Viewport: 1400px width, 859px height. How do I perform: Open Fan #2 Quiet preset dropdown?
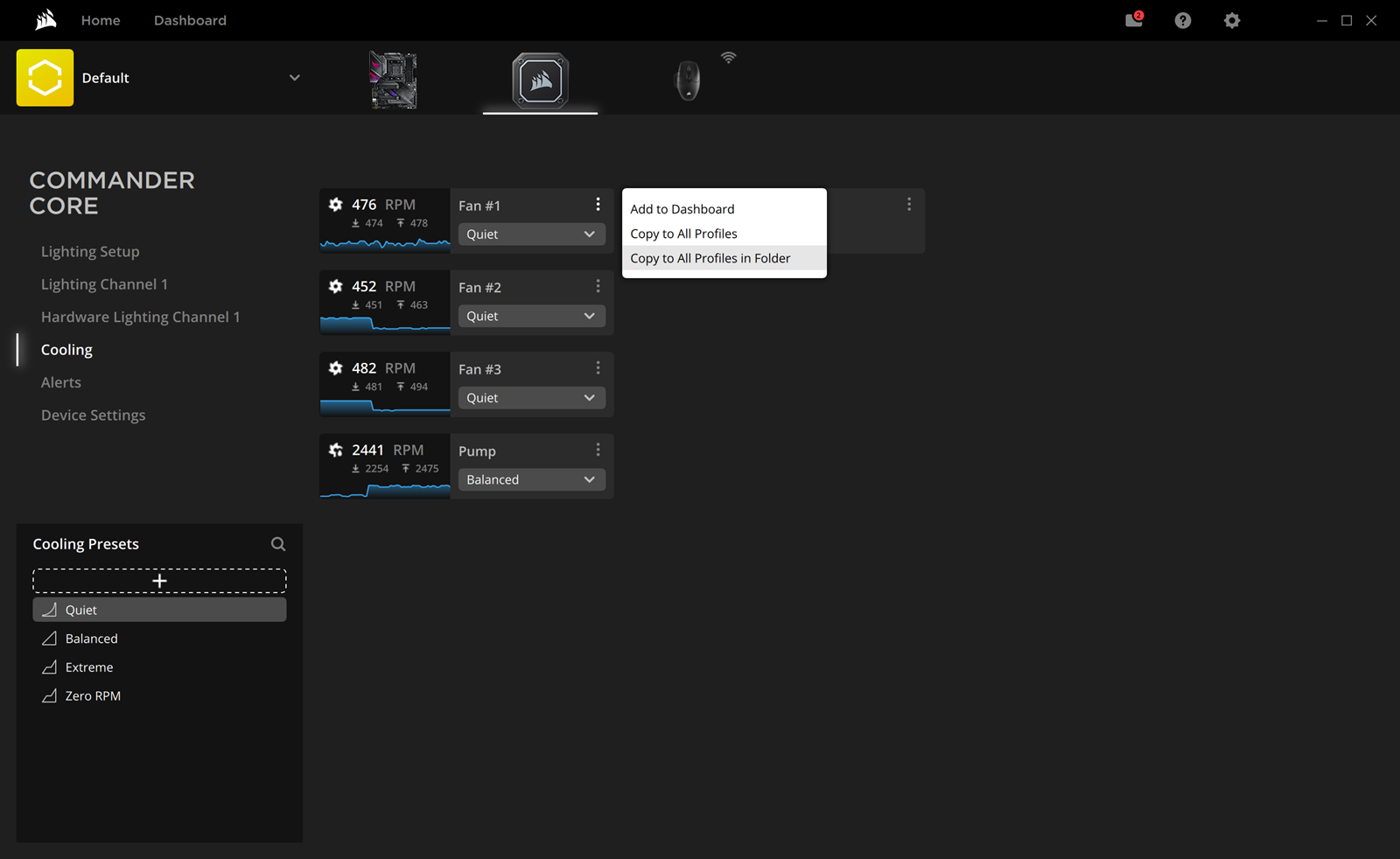(x=531, y=316)
